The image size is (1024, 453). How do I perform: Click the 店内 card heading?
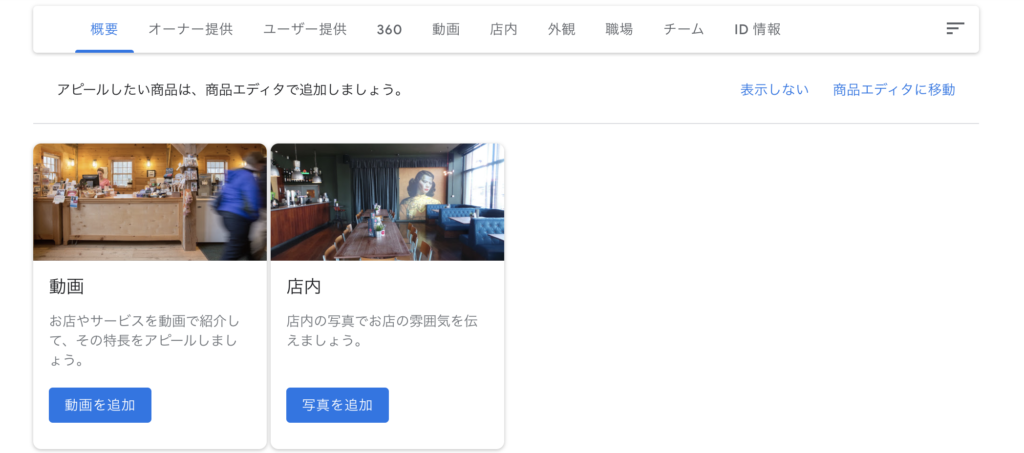click(304, 287)
